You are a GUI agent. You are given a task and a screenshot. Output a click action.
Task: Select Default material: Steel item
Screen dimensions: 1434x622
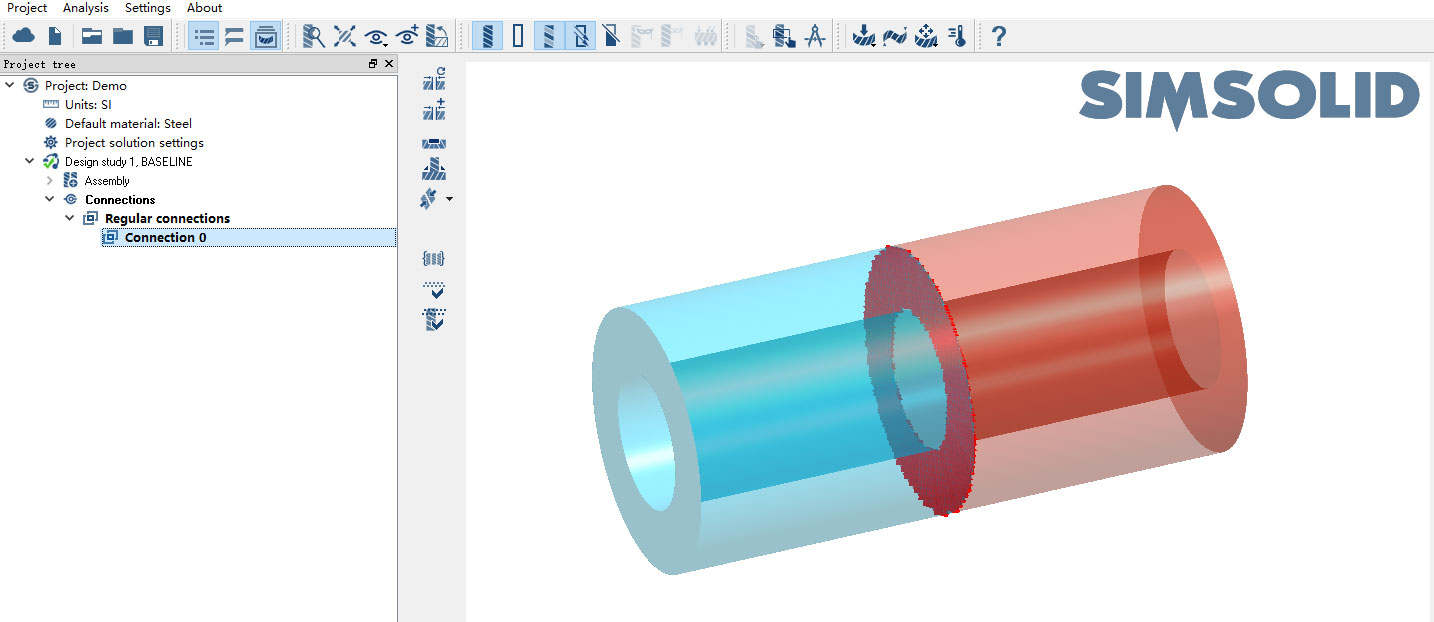(128, 124)
